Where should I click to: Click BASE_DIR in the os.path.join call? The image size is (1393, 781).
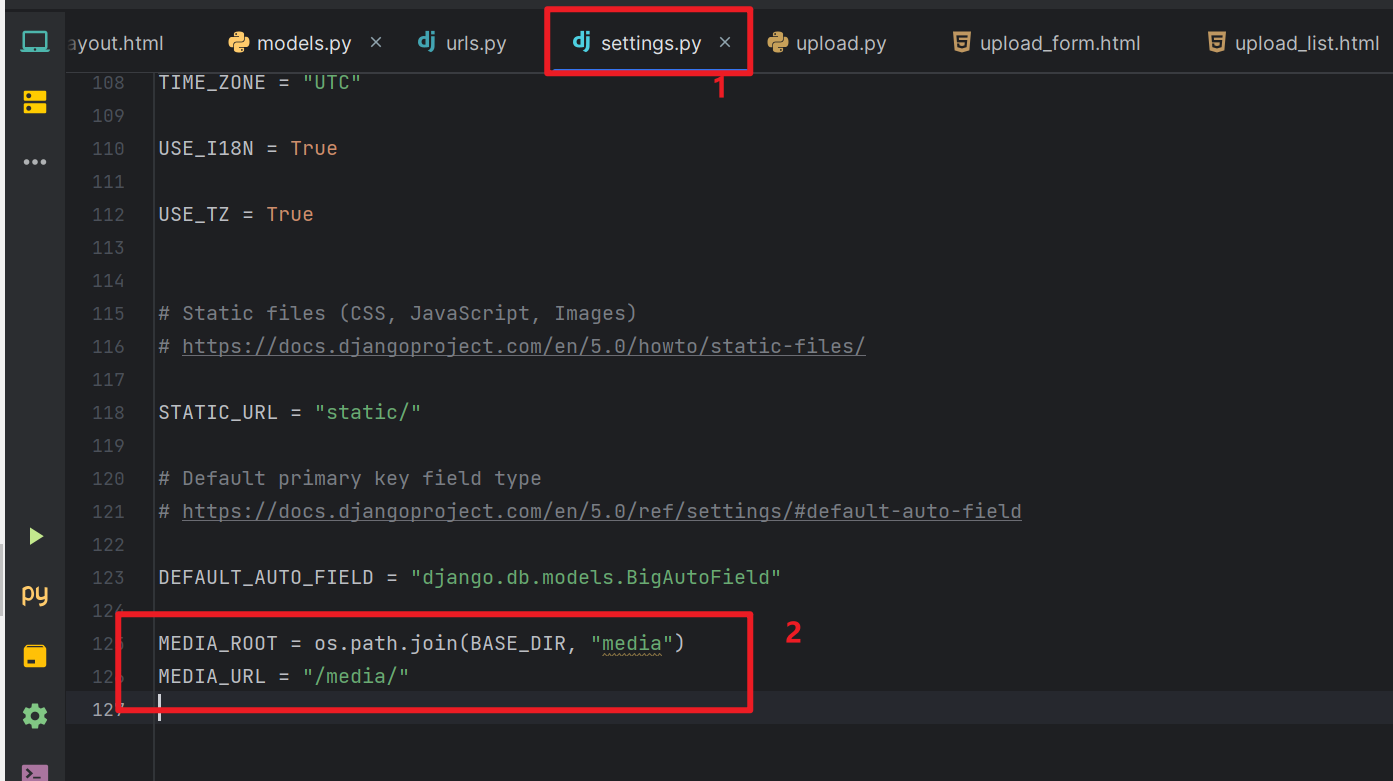click(518, 643)
